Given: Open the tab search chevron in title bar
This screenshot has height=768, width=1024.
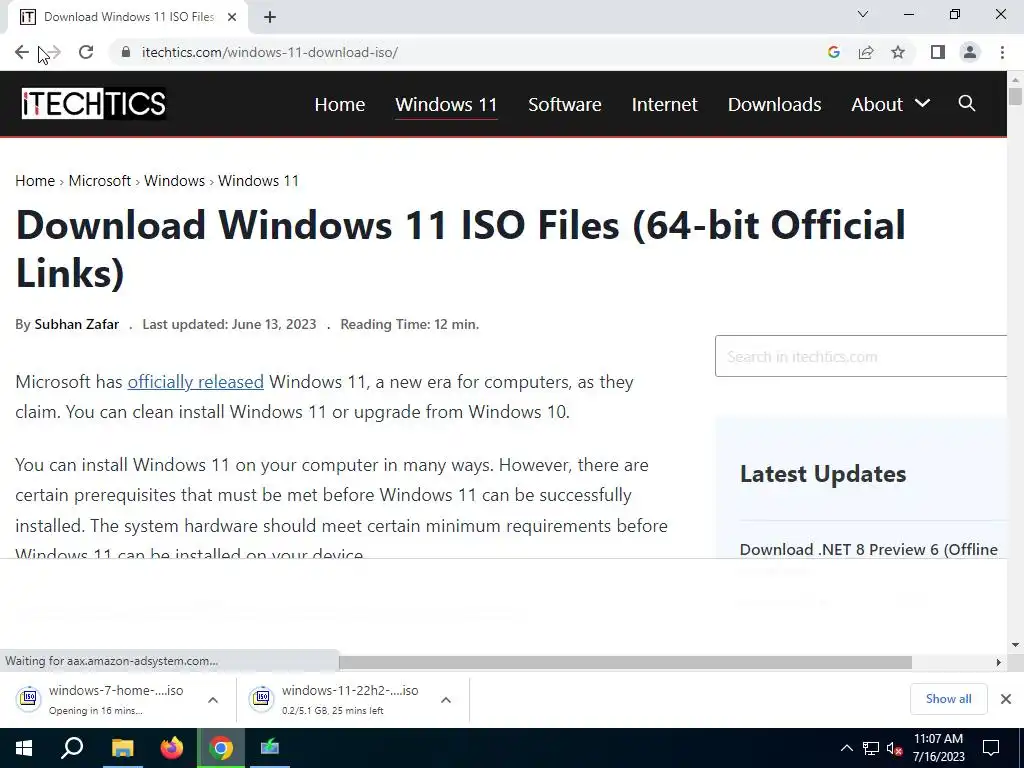Looking at the screenshot, I should (863, 14).
